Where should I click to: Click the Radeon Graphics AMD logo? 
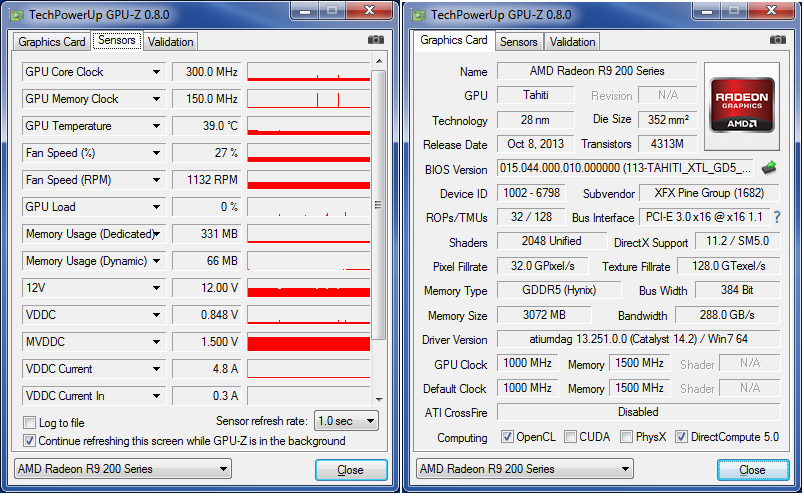click(x=742, y=106)
